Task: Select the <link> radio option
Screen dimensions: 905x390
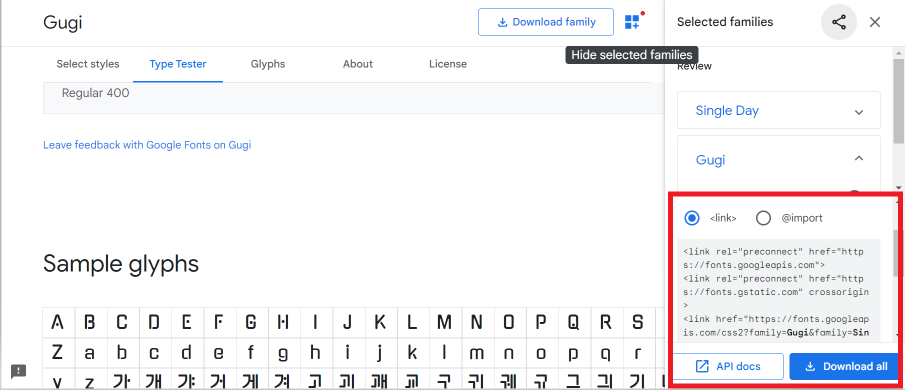Action: pyautogui.click(x=691, y=218)
